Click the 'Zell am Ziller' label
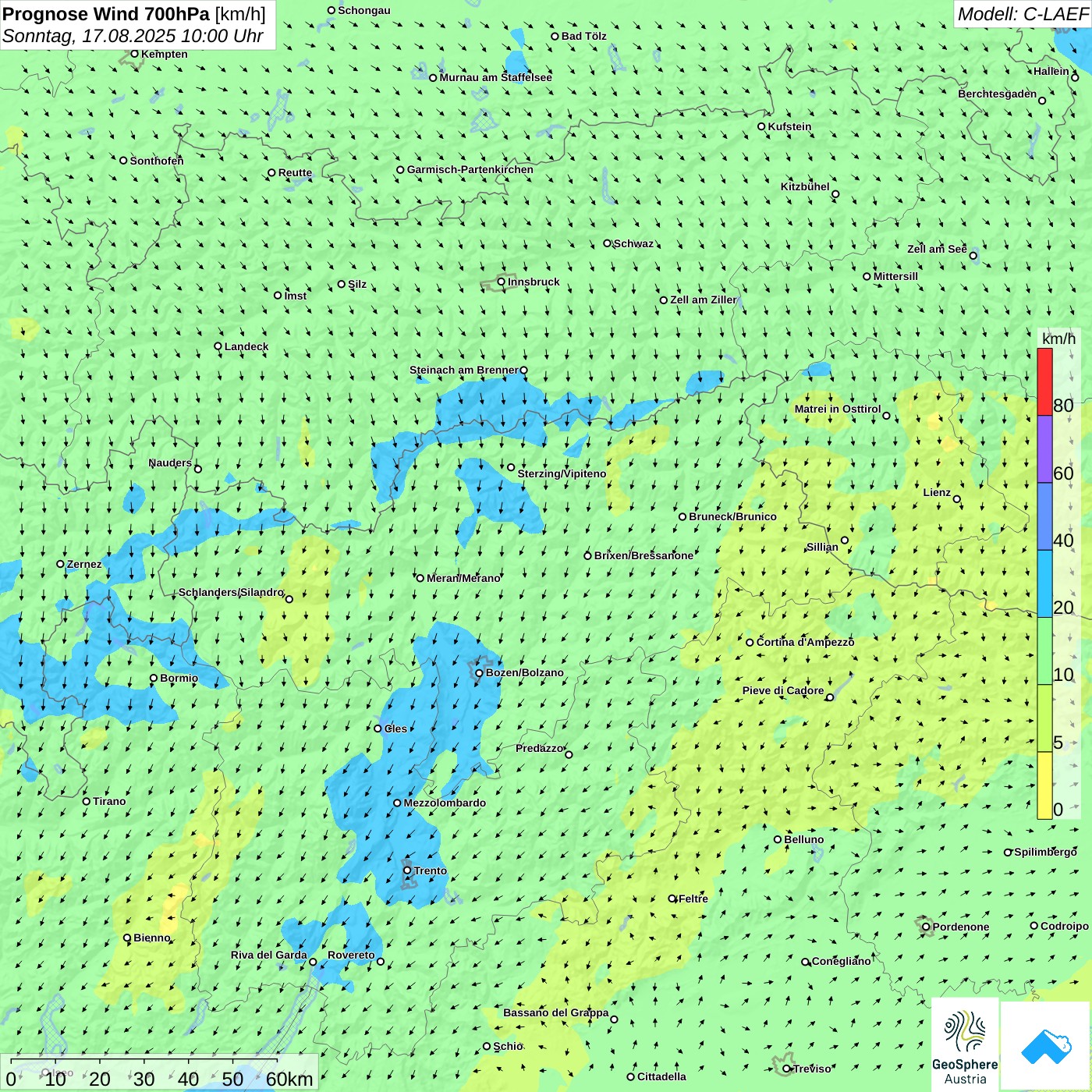1092x1092 pixels. 703,300
